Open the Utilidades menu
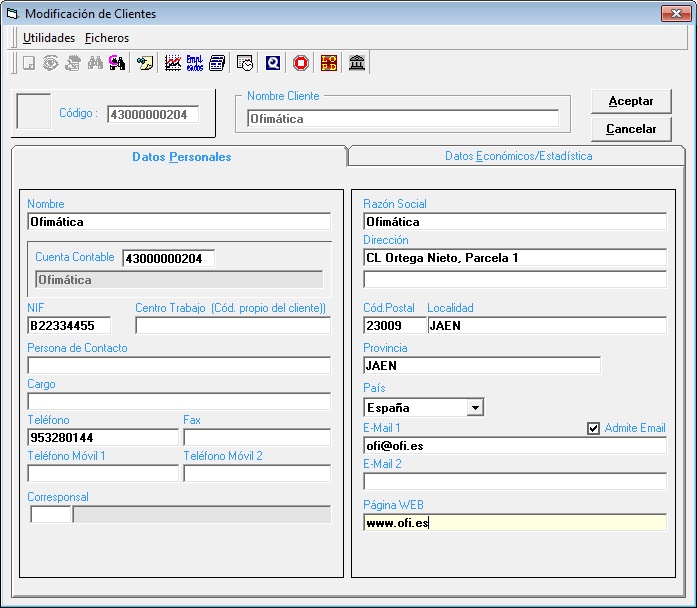 [49, 38]
